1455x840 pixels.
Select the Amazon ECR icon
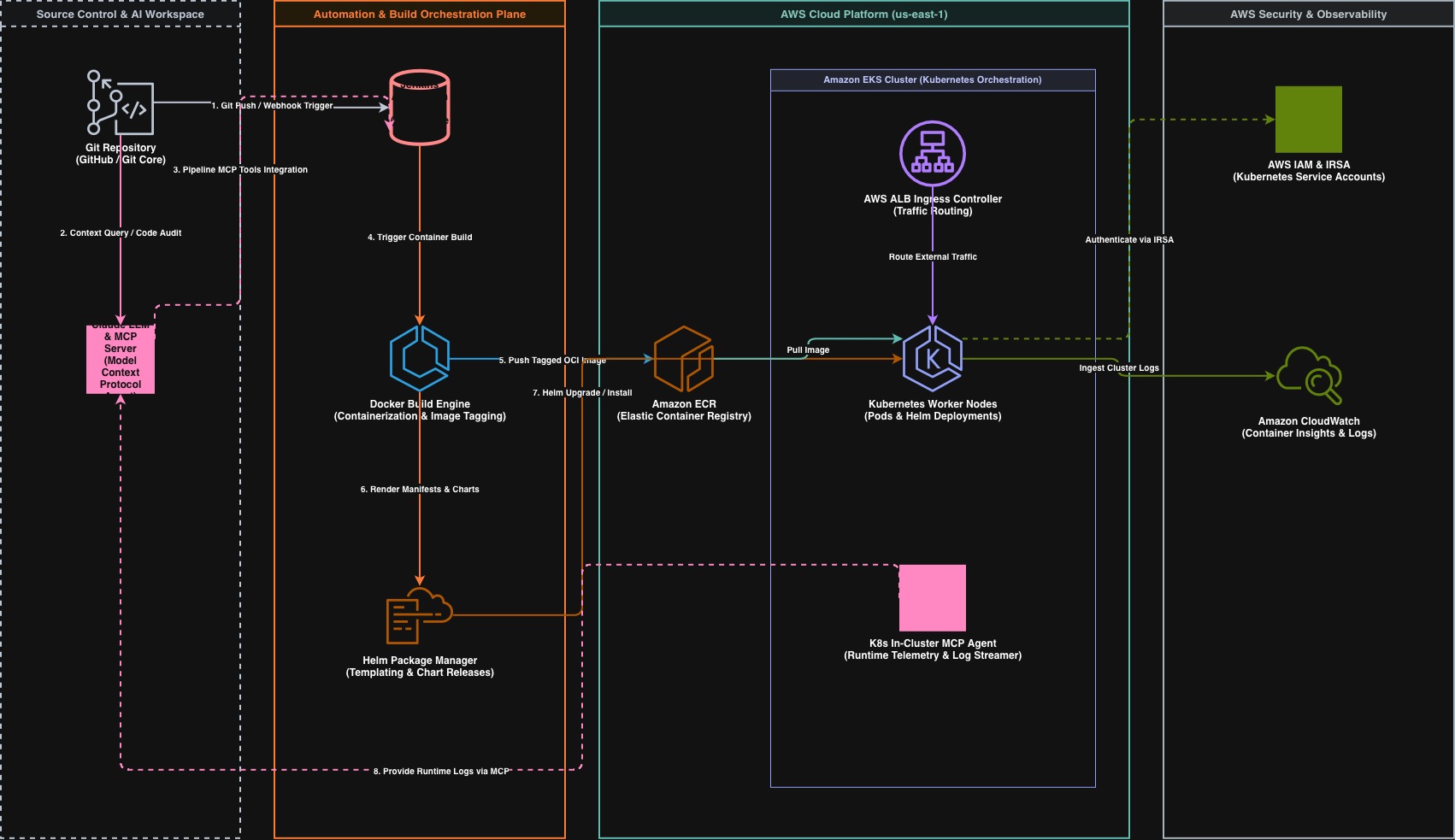(x=684, y=359)
